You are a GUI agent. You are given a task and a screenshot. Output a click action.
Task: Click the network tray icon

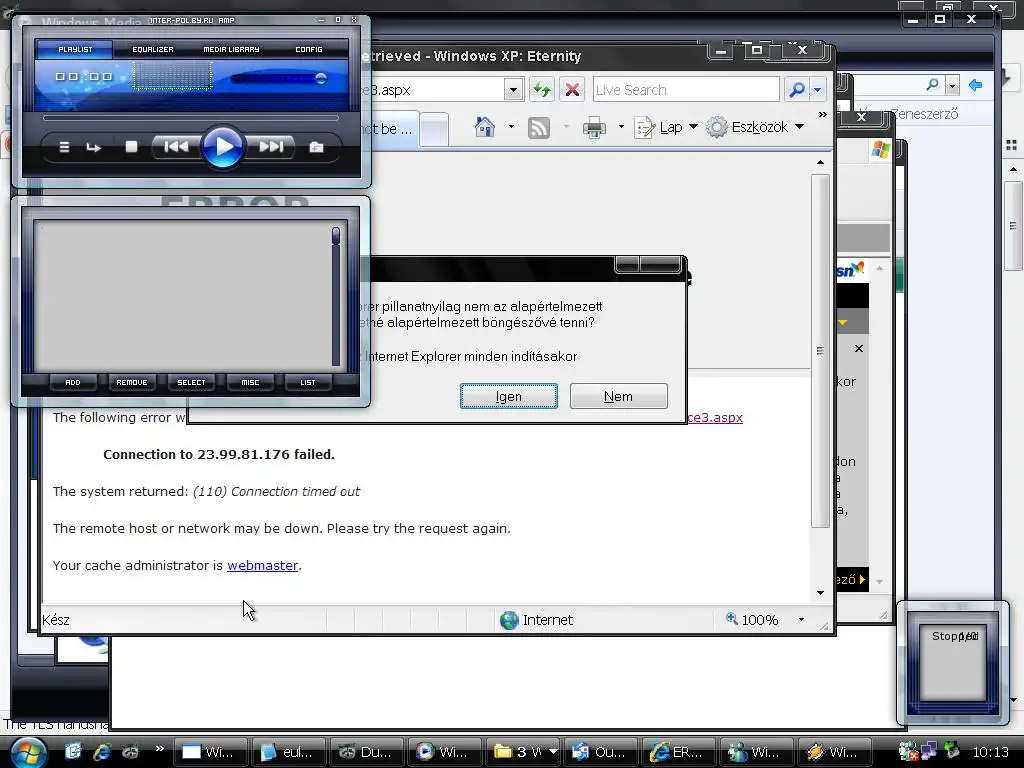click(x=928, y=751)
